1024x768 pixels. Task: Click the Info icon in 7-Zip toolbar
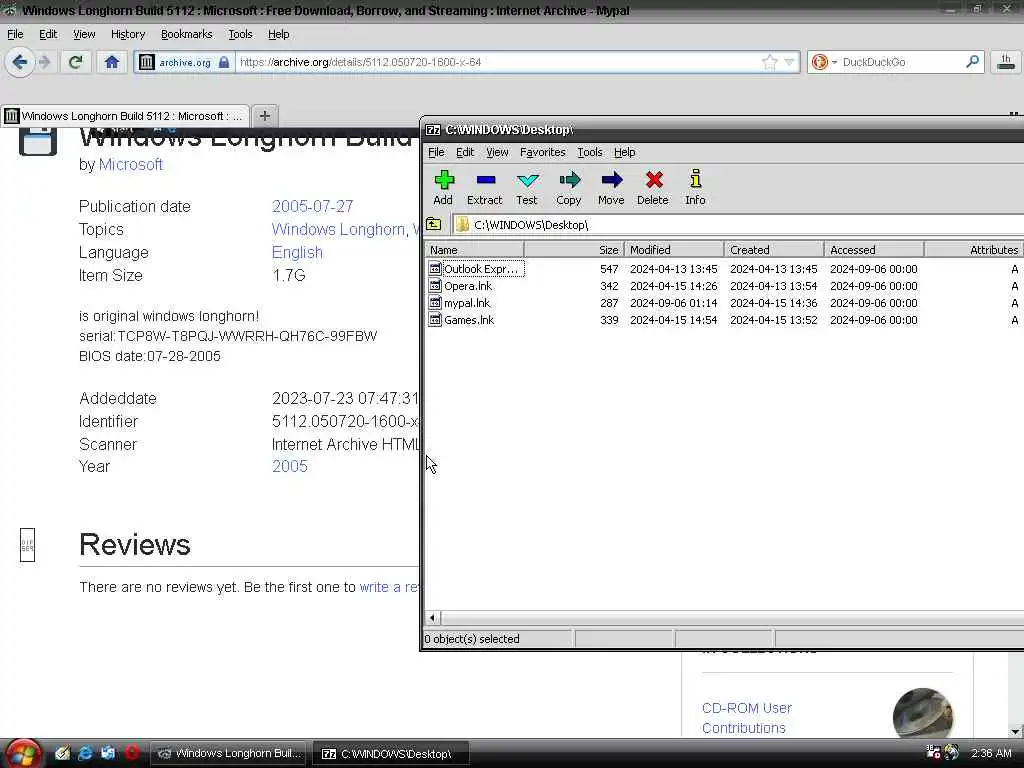695,187
